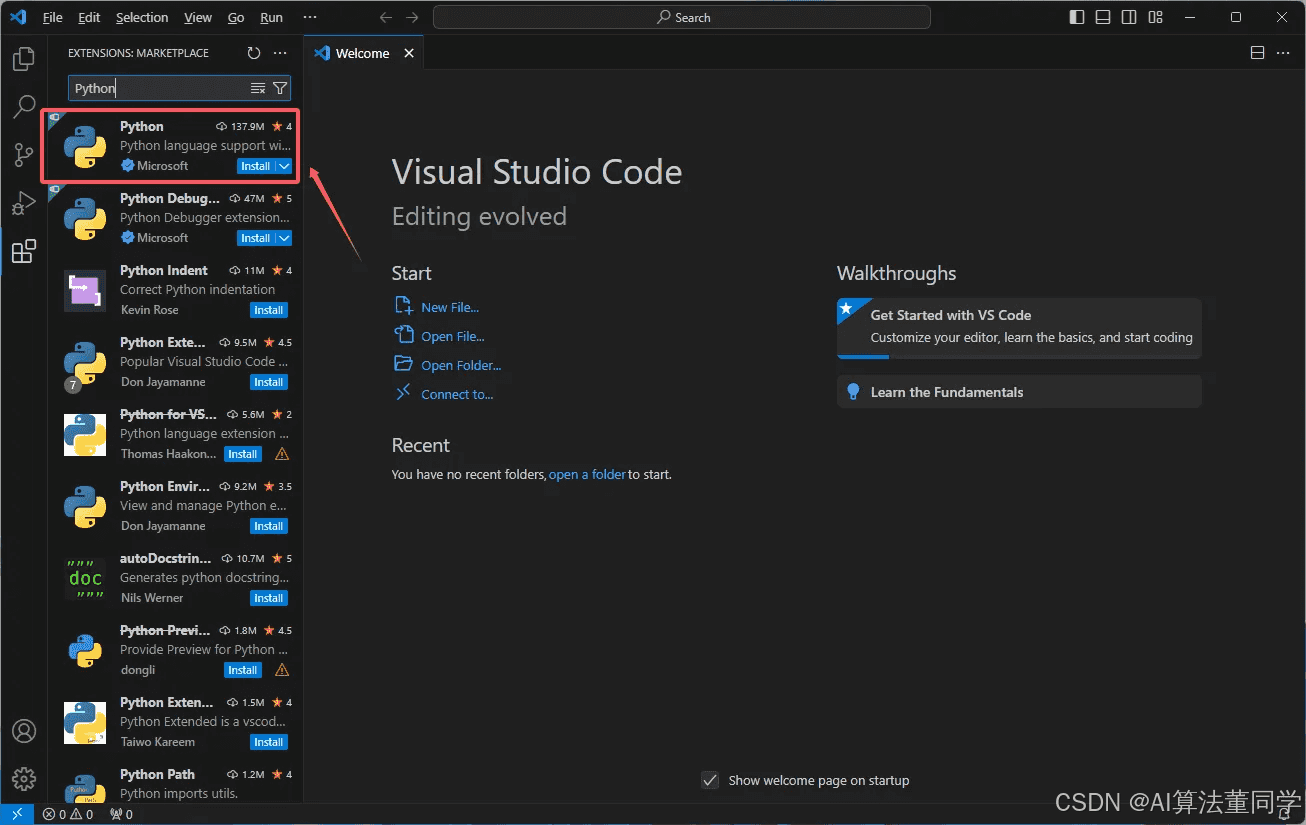1306x825 pixels.
Task: Open the Source Control view
Action: point(24,155)
